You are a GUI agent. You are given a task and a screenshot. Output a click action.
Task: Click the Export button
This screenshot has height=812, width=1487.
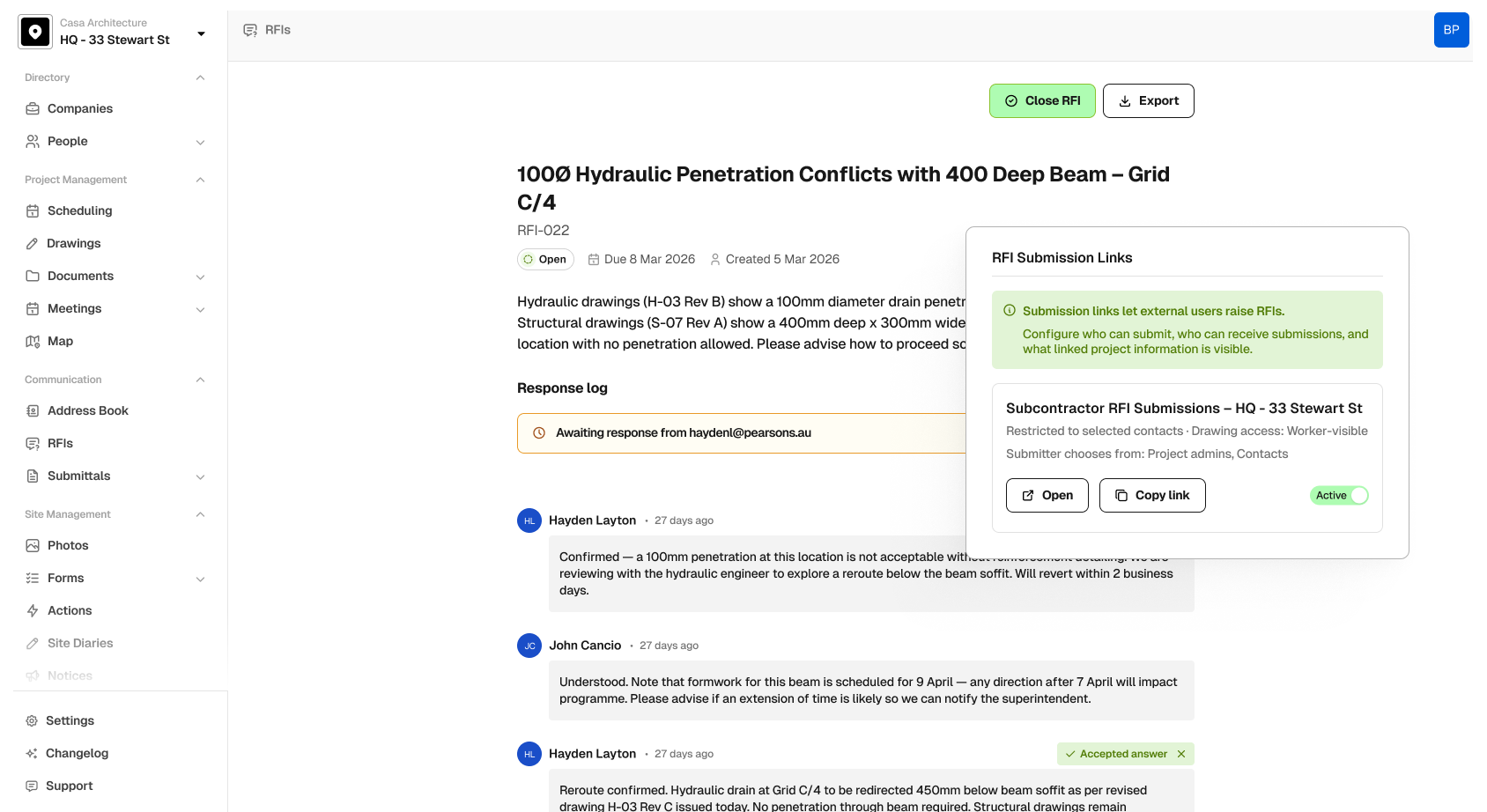point(1149,100)
